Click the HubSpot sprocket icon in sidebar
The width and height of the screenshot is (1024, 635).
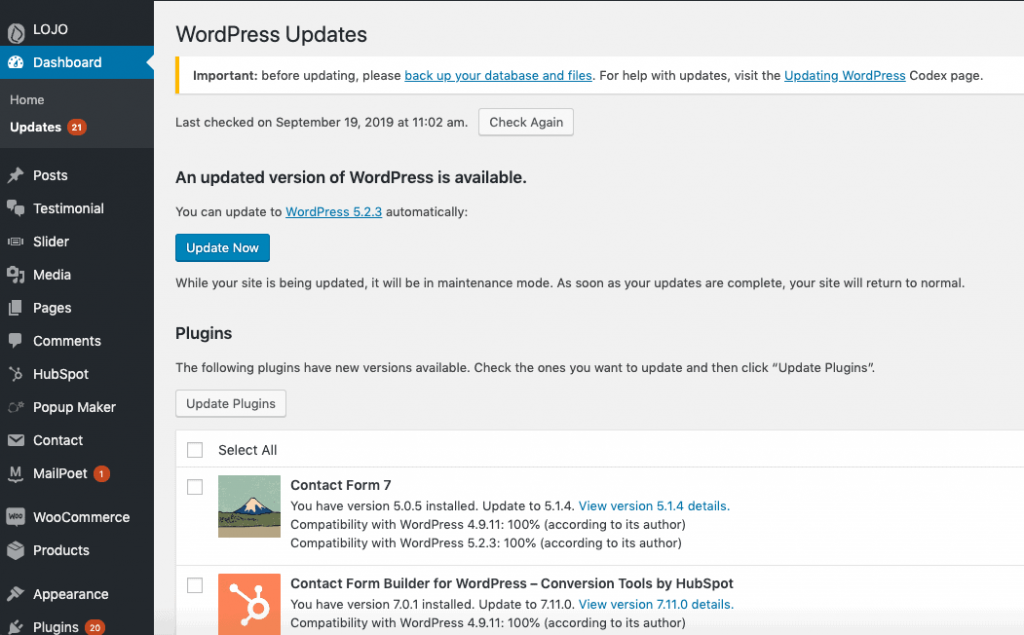point(15,374)
